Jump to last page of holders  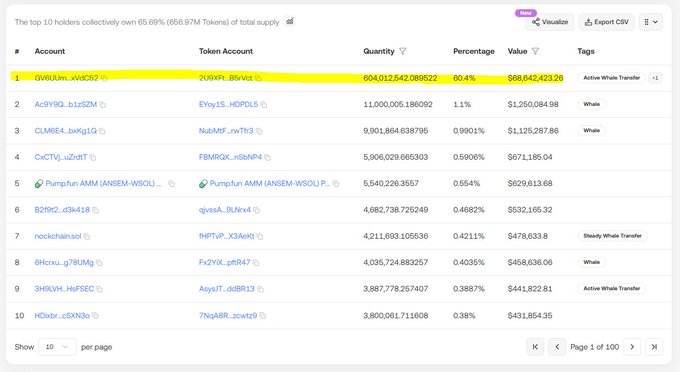click(x=654, y=347)
